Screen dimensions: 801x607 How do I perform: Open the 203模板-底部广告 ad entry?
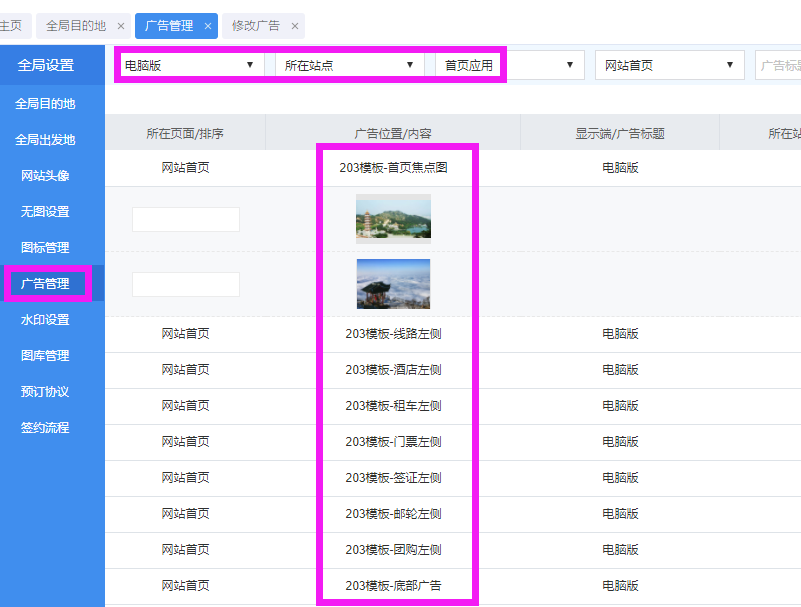point(393,586)
